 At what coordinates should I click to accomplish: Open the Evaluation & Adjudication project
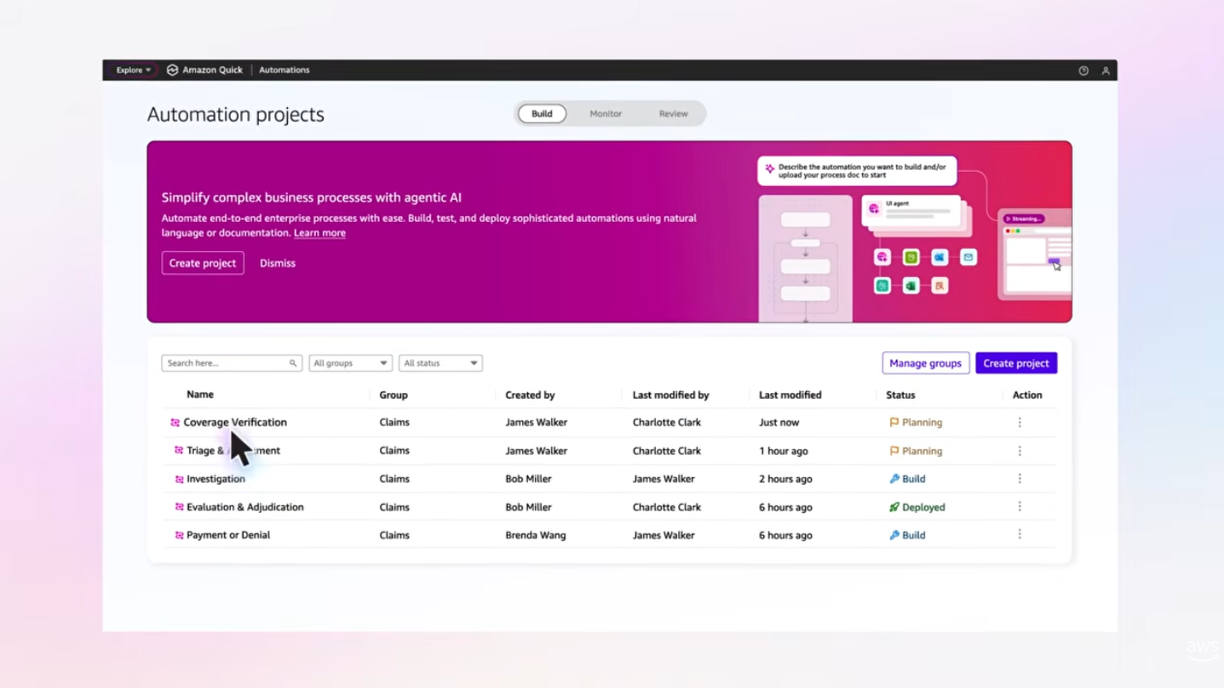[245, 507]
